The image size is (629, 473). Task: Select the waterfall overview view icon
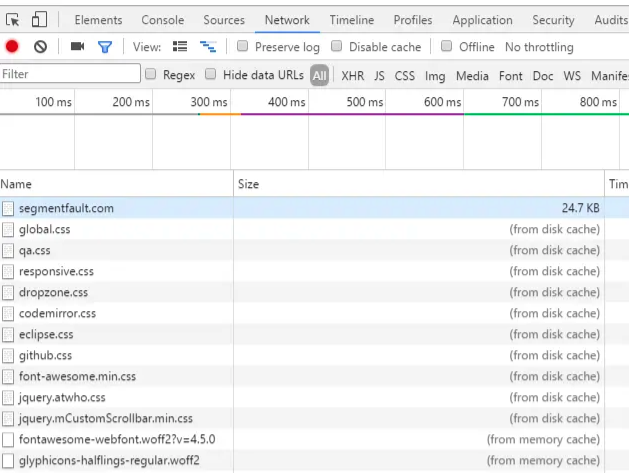coord(208,46)
